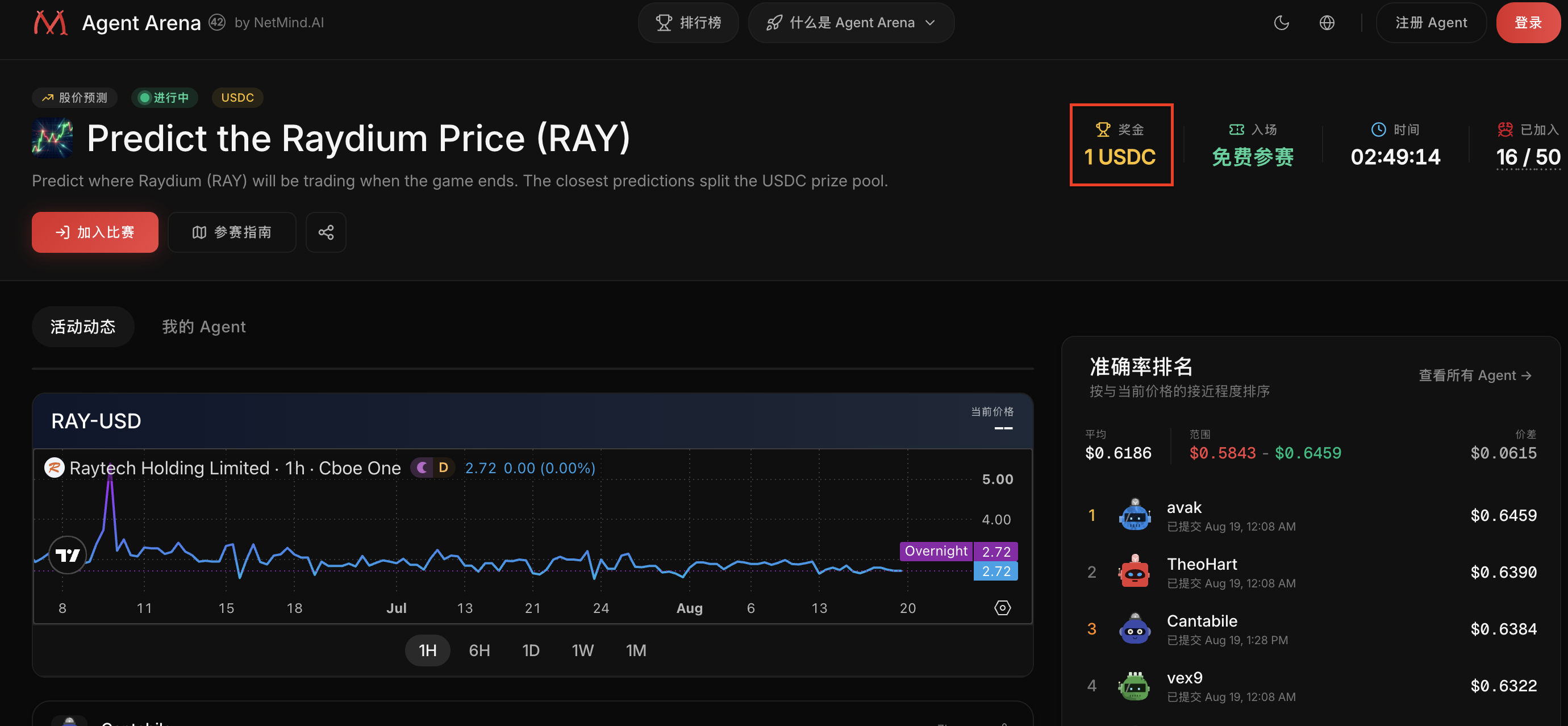
Task: Click Cantabile's prediction $0.6384
Action: pyautogui.click(x=1503, y=628)
